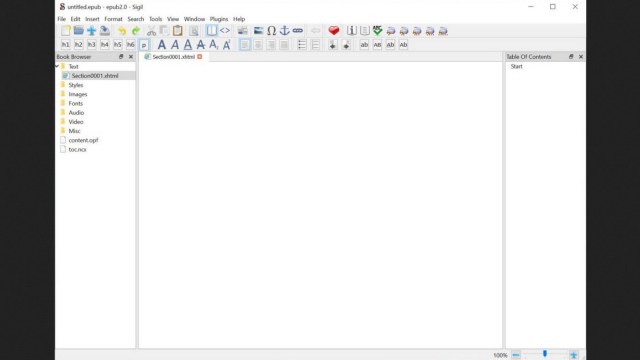The height and width of the screenshot is (360, 640).
Task: Toggle italic text formatting
Action: point(175,45)
